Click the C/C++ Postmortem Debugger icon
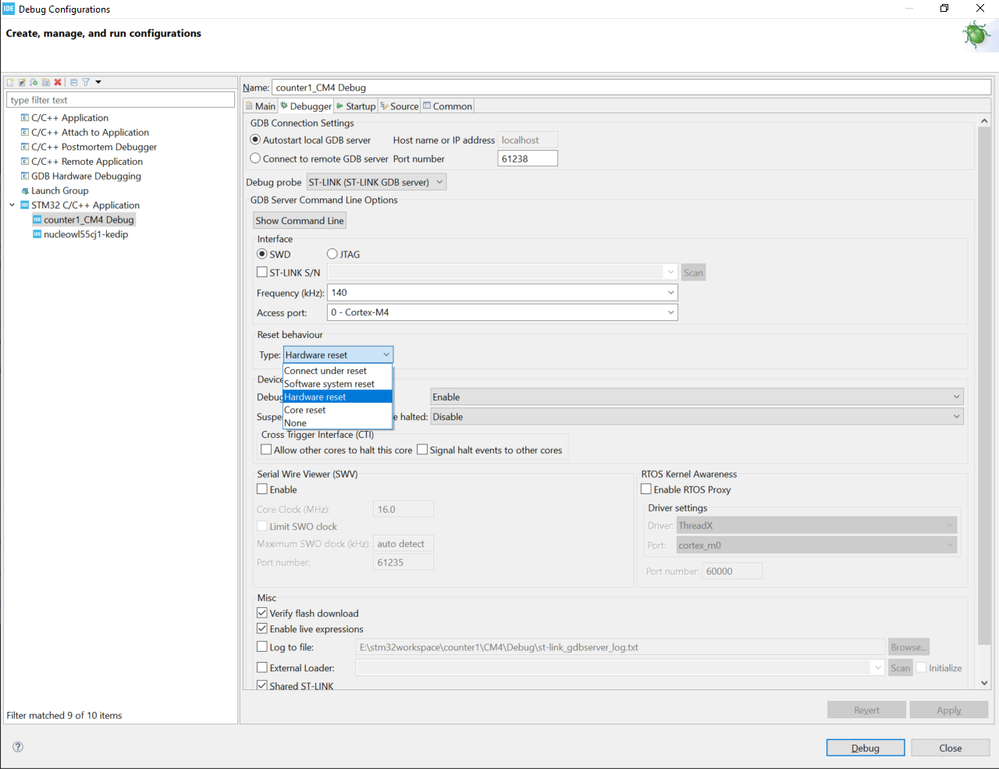Image resolution: width=999 pixels, height=769 pixels. click(25, 147)
